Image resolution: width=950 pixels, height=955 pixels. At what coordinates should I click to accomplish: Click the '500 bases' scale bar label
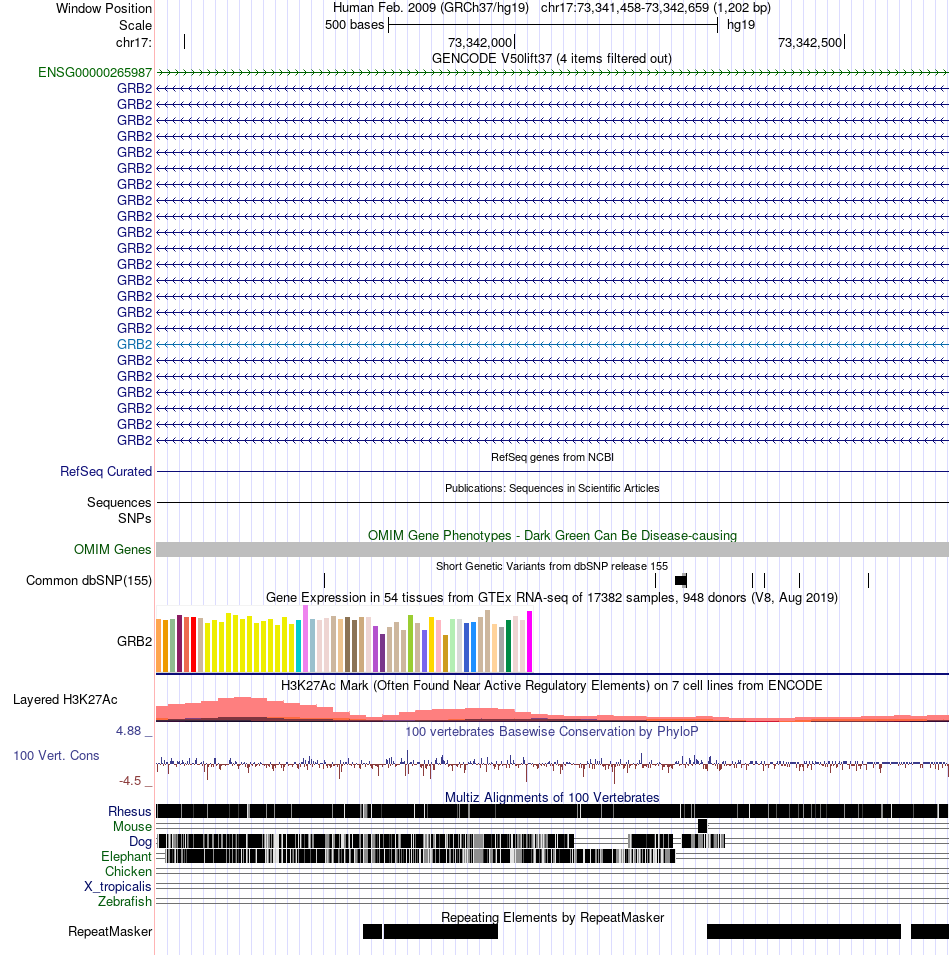click(354, 25)
